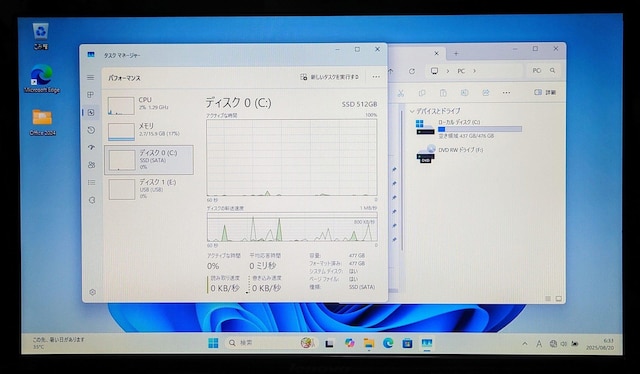Open Windows Start menu
Image resolution: width=640 pixels, height=374 pixels.
pos(213,343)
